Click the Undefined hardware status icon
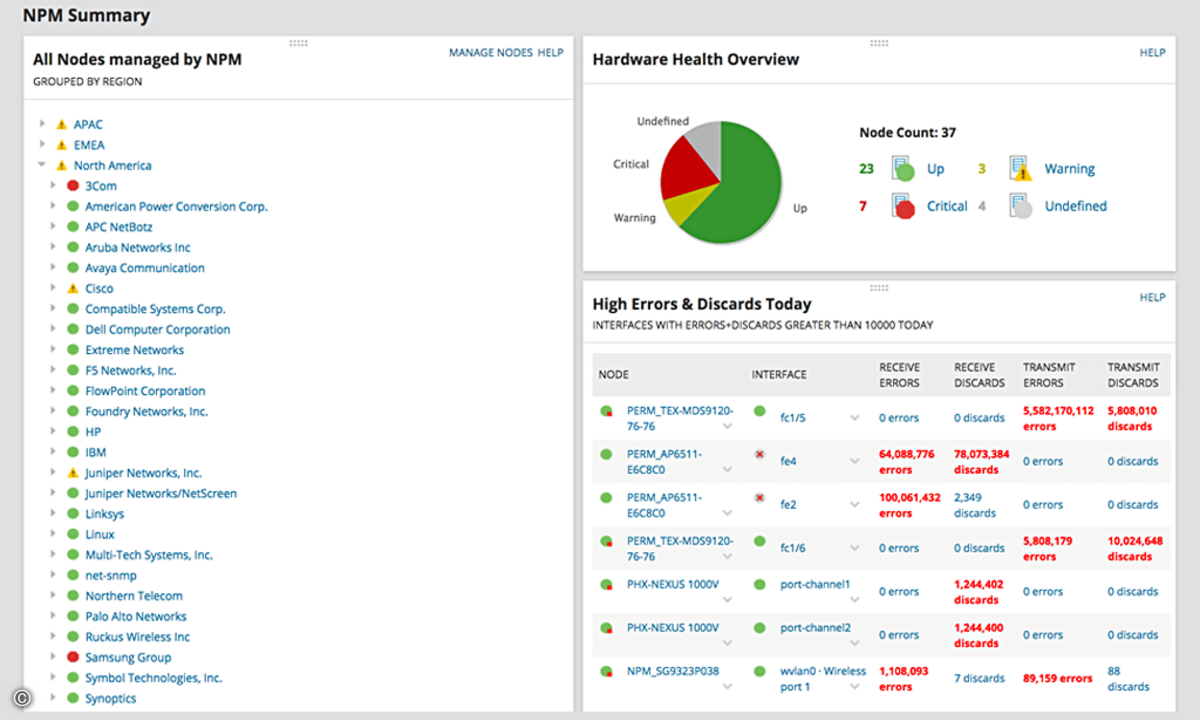The image size is (1200, 720). (x=1019, y=206)
